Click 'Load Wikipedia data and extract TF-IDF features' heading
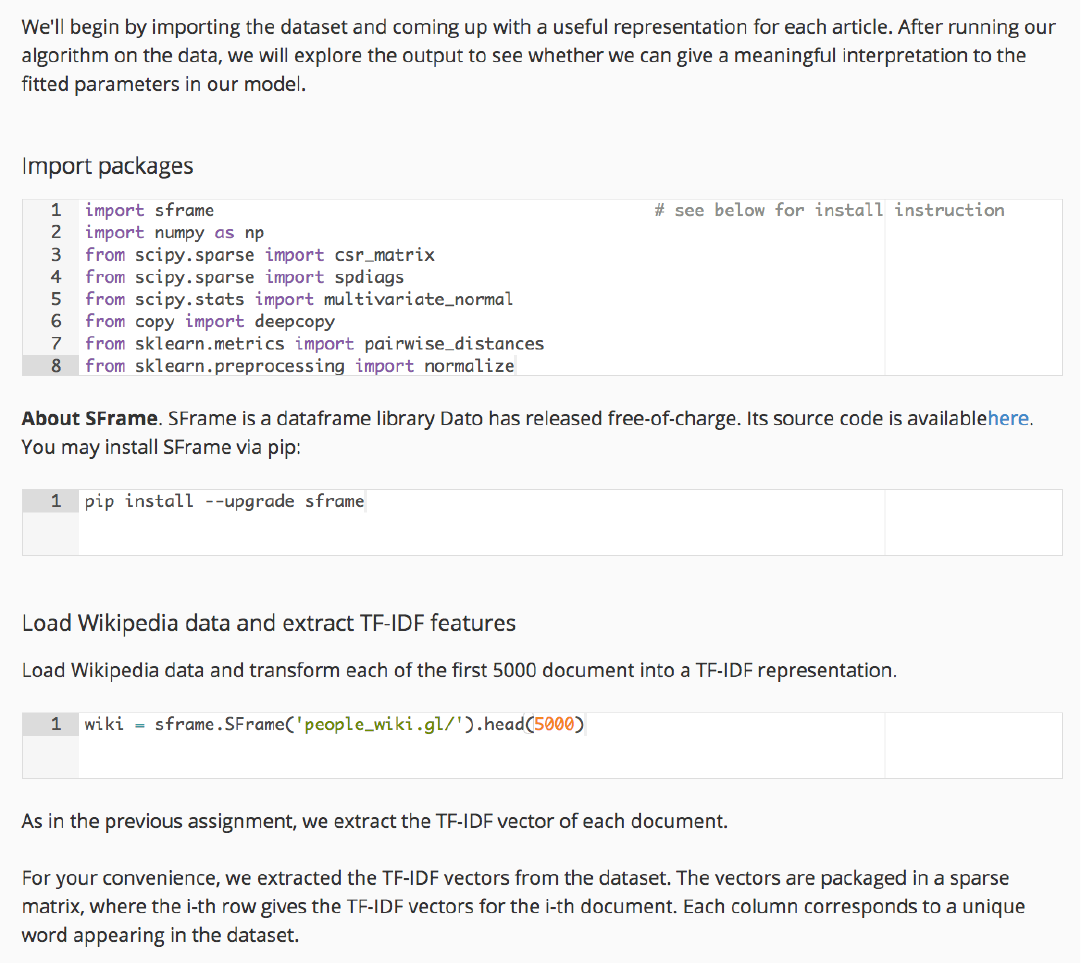The height and width of the screenshot is (963, 1081). [x=268, y=623]
